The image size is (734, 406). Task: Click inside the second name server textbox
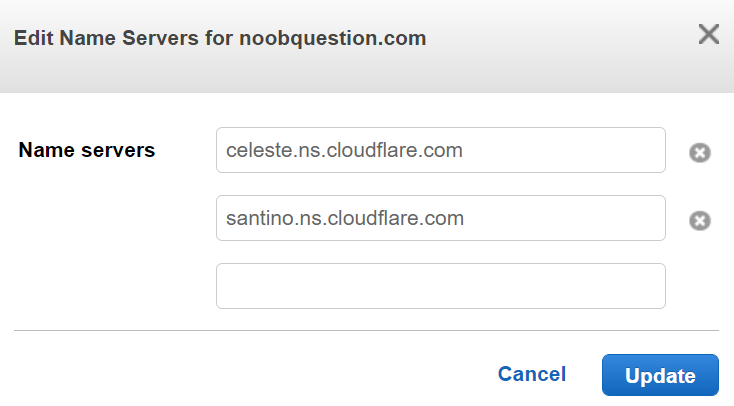tap(440, 218)
